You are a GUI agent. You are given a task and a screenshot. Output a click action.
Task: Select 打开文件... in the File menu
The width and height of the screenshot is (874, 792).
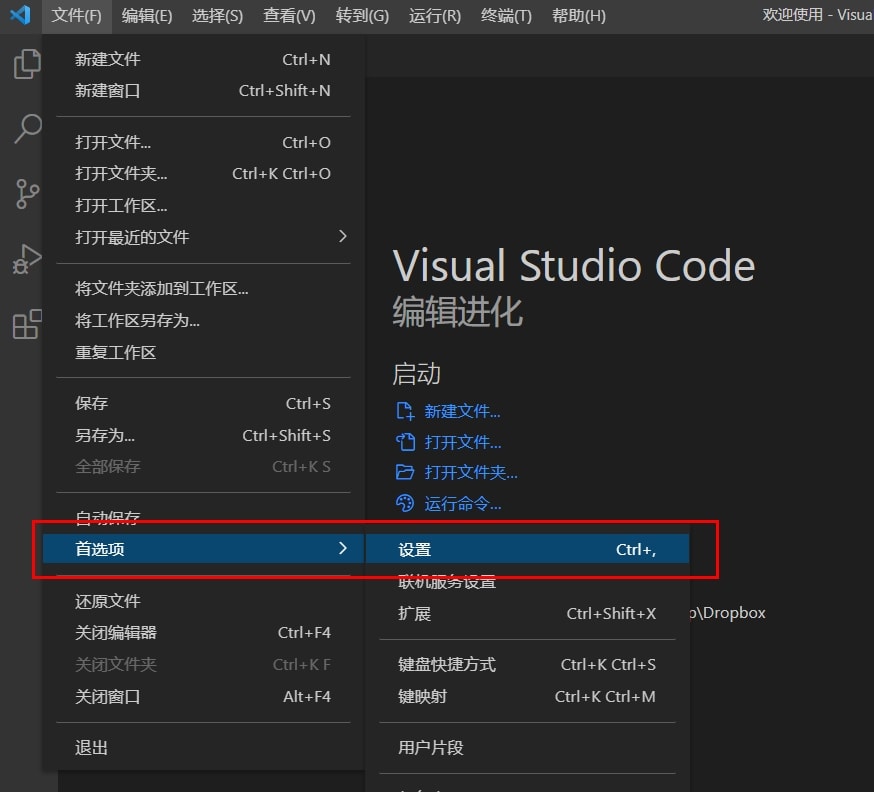coord(203,142)
